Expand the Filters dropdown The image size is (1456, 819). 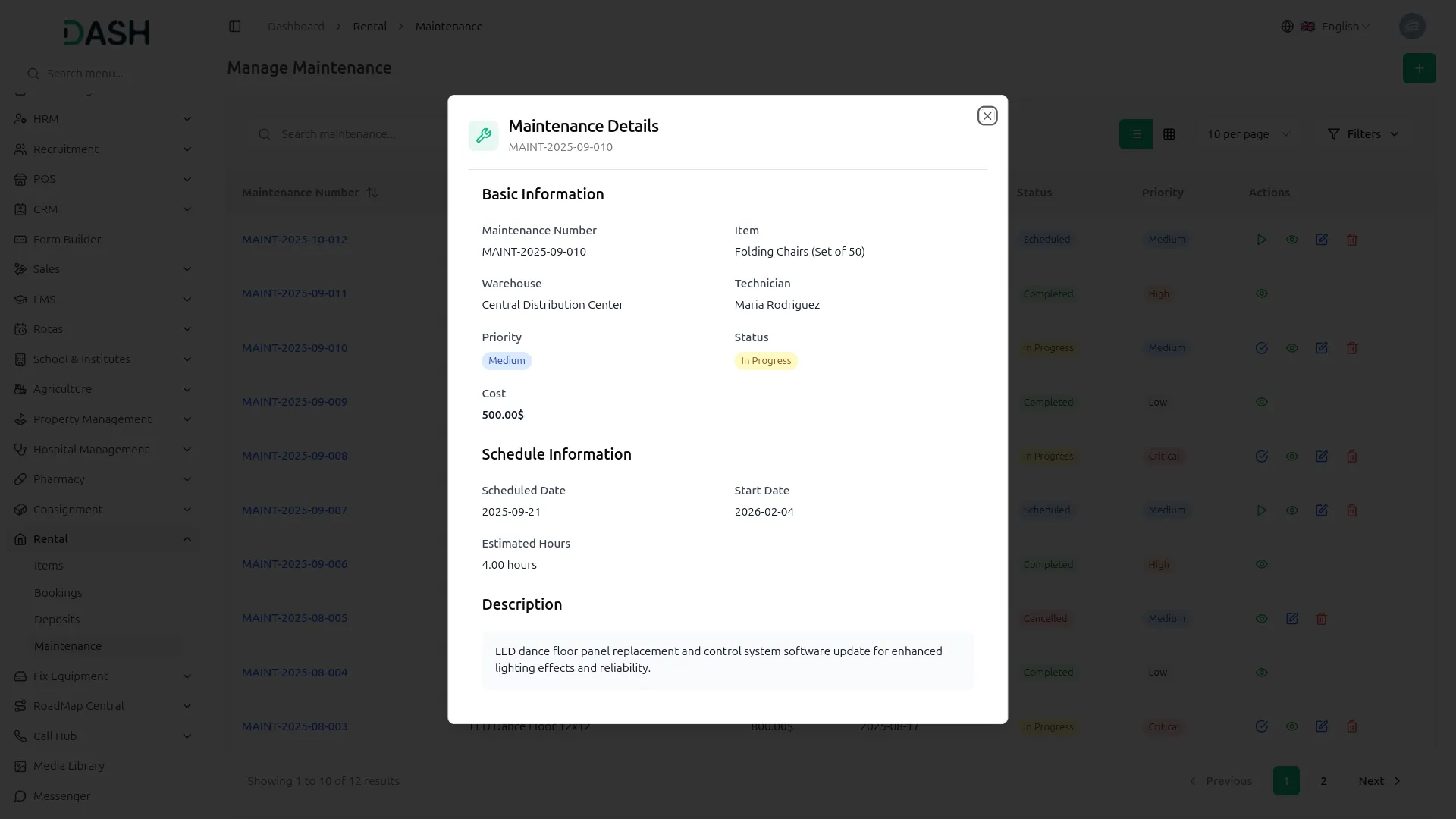coord(1363,134)
